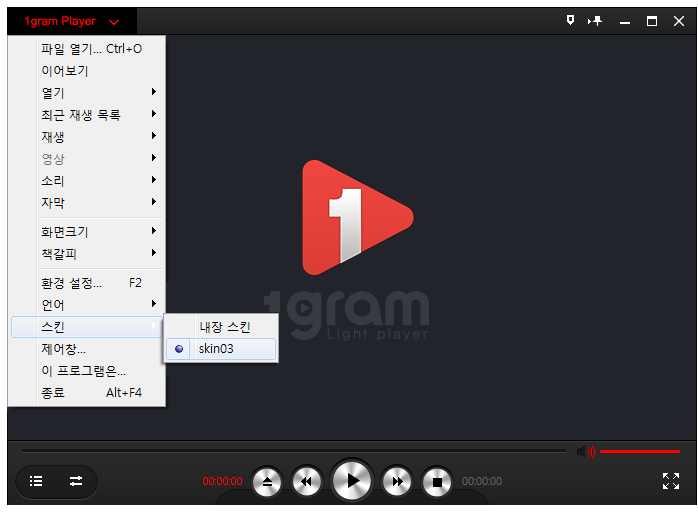Minimize the player window
The image size is (698, 513).
[625, 21]
